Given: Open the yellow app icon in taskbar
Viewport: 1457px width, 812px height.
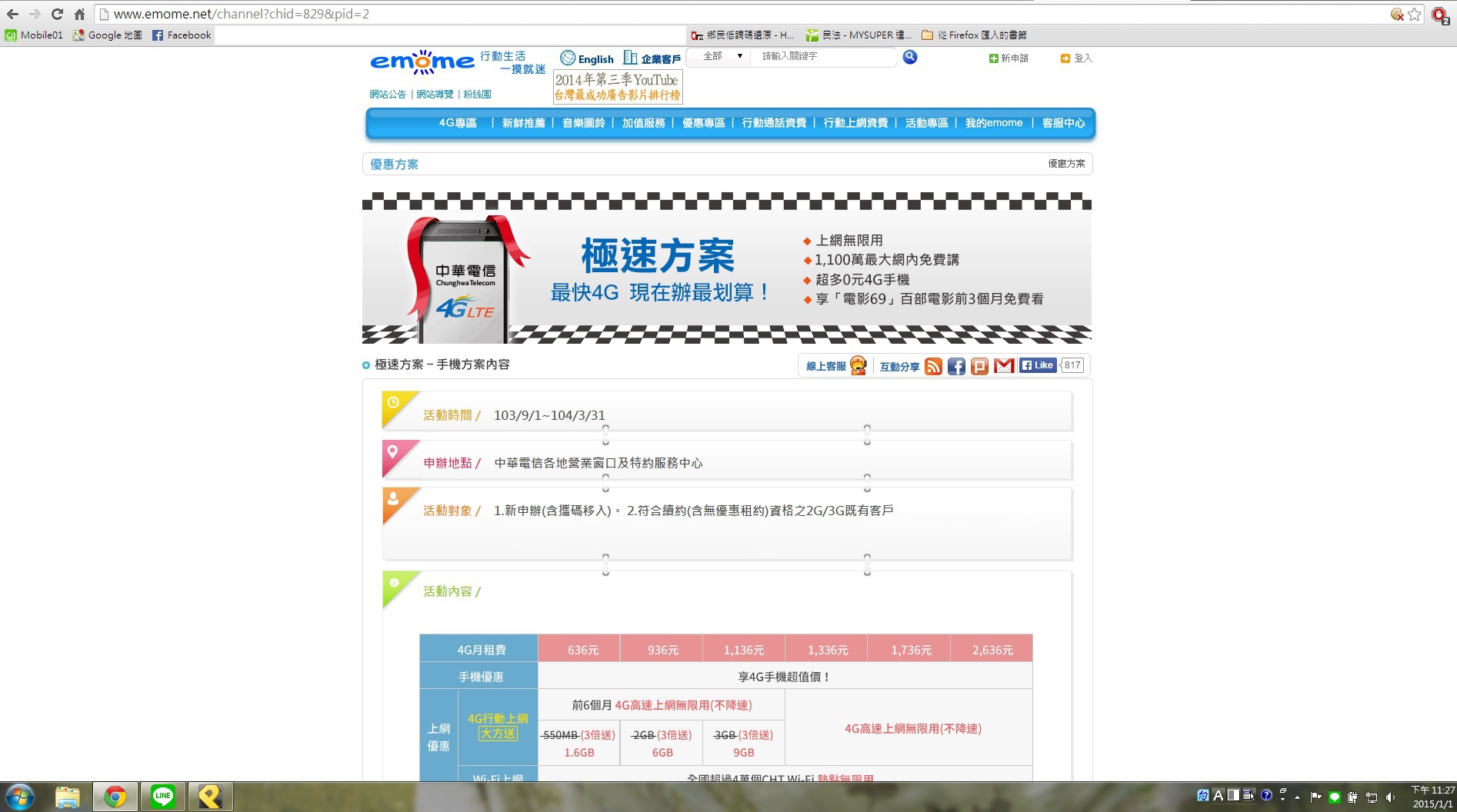Looking at the screenshot, I should 210,797.
